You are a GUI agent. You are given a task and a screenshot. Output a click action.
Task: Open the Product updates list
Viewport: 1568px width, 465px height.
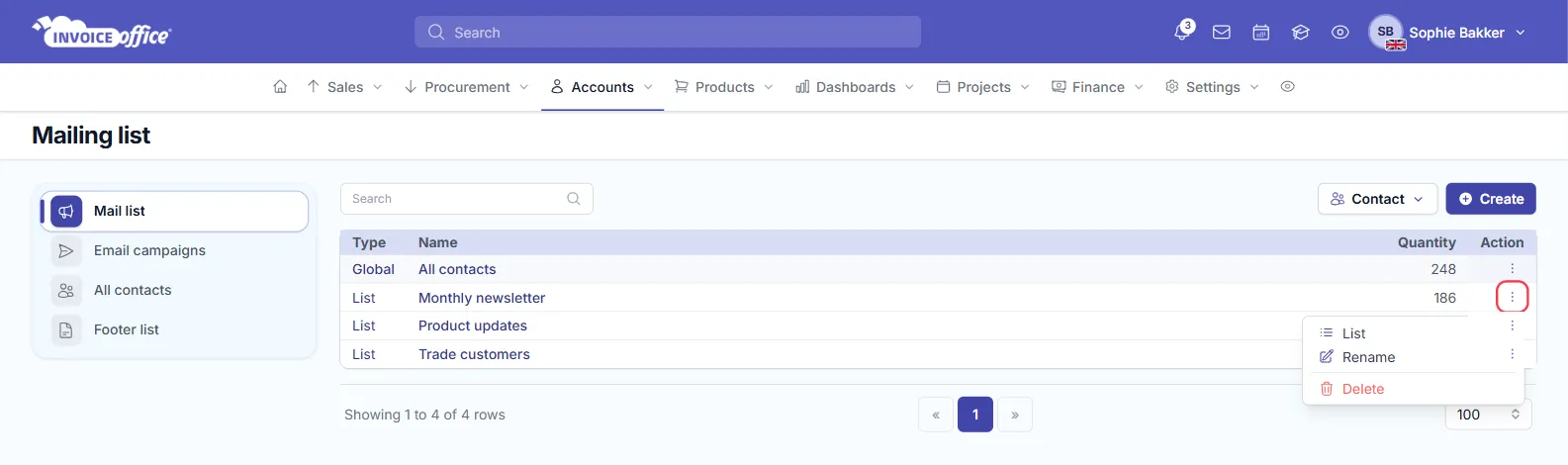pyautogui.click(x=473, y=325)
